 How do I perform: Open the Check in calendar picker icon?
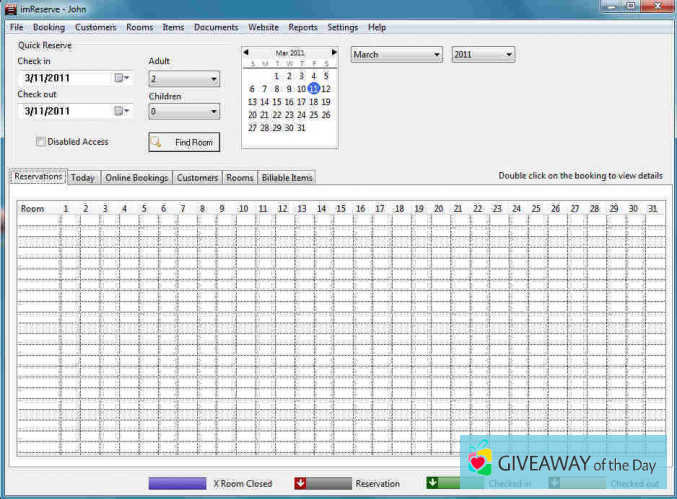pos(121,78)
